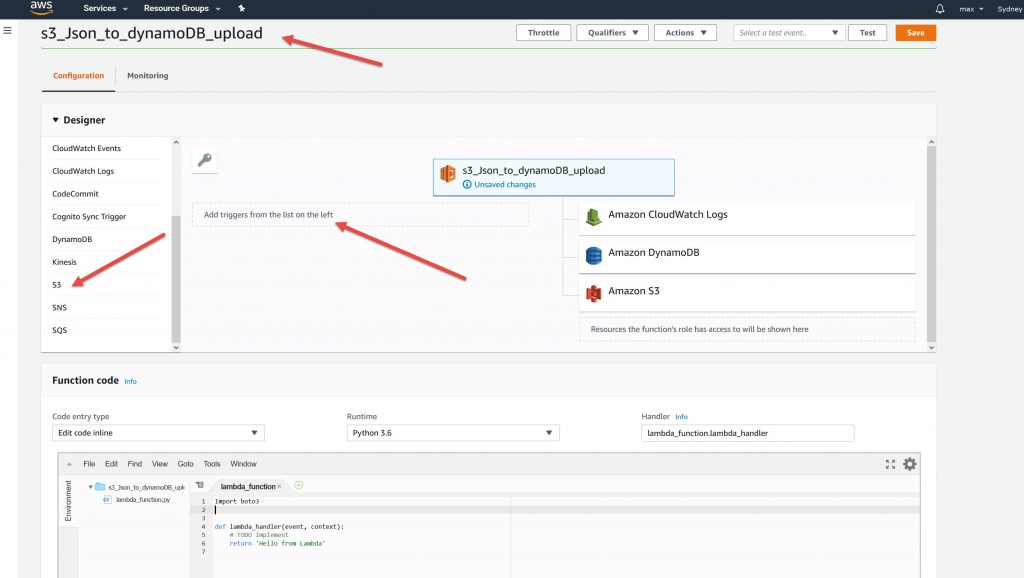Screen dimensions: 1024x578
Task: Open code editor settings gear
Action: pos(909,464)
